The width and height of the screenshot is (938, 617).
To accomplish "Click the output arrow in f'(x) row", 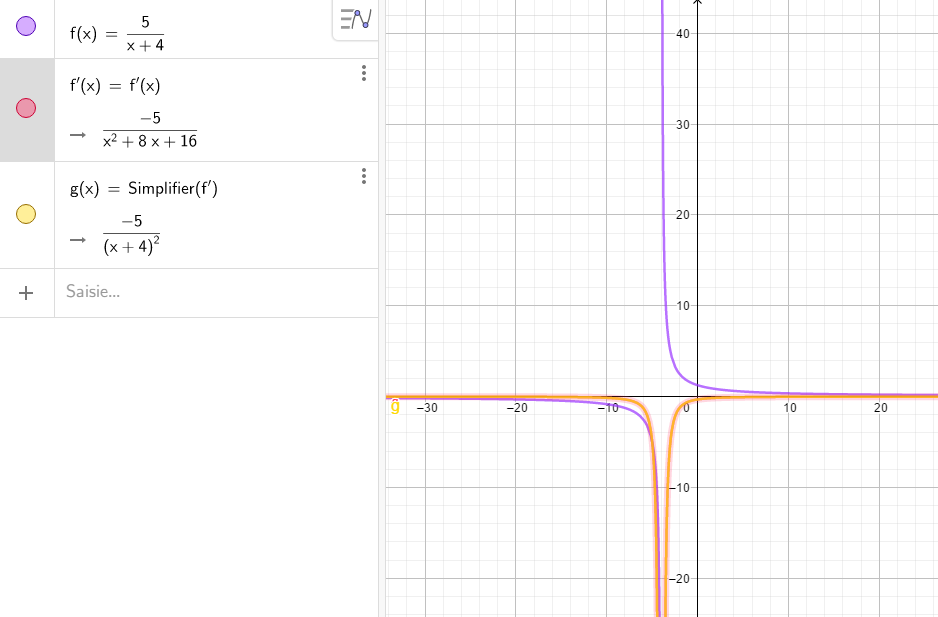I will 78,135.
